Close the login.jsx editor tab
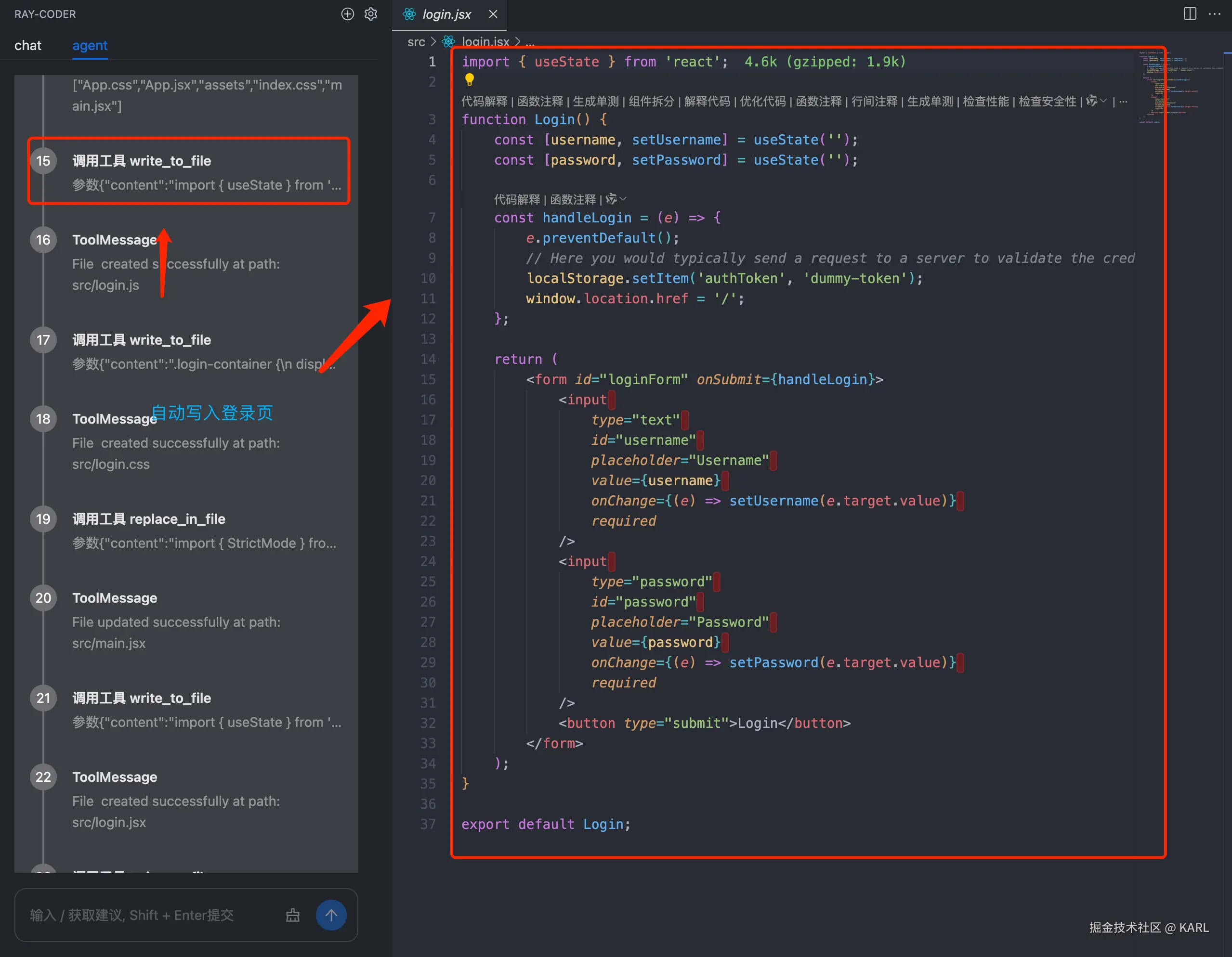Screen dimensions: 1232x957 tap(493, 14)
